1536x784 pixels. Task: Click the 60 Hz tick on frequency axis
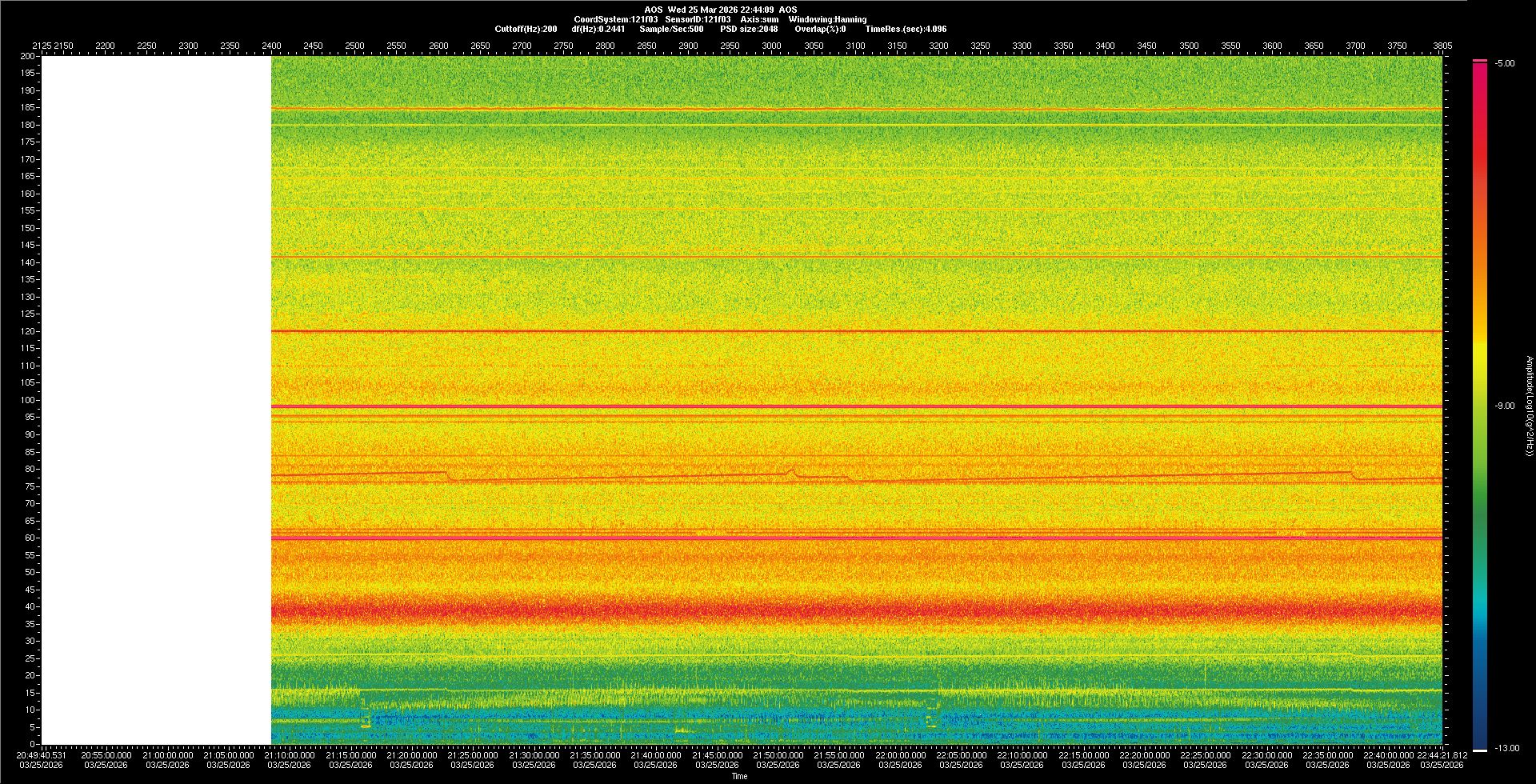click(30, 538)
